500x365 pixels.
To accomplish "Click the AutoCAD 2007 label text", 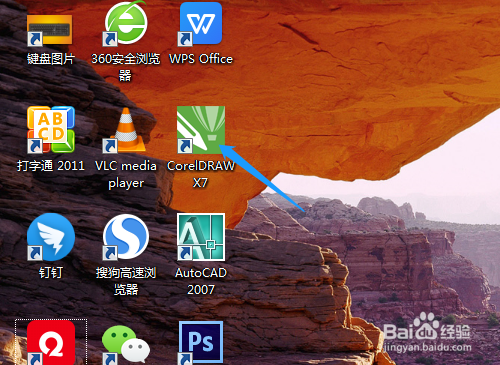I will tap(201, 281).
